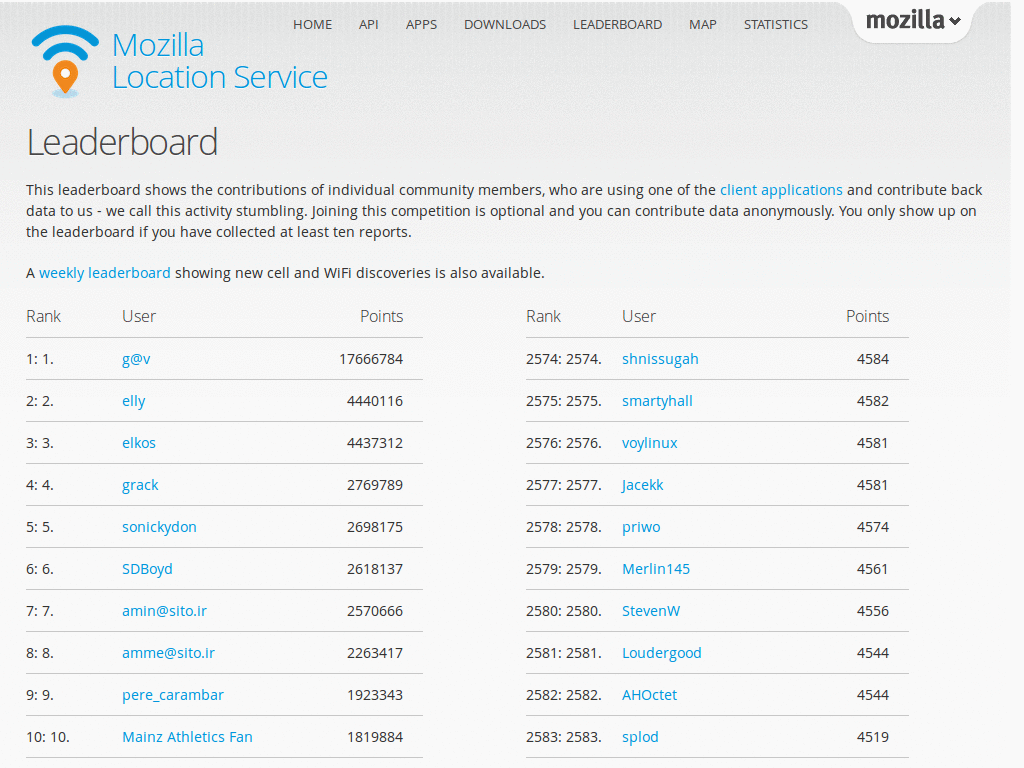Open user sonickydon link
Image resolution: width=1024 pixels, height=768 pixels.
[x=159, y=527]
